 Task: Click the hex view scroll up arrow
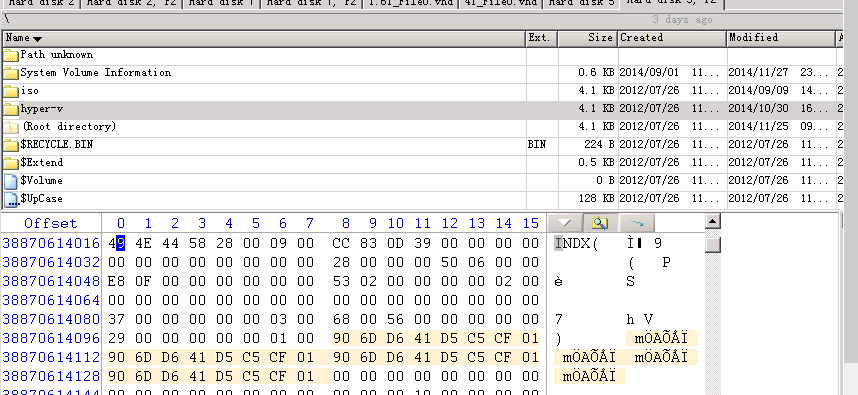[712, 222]
